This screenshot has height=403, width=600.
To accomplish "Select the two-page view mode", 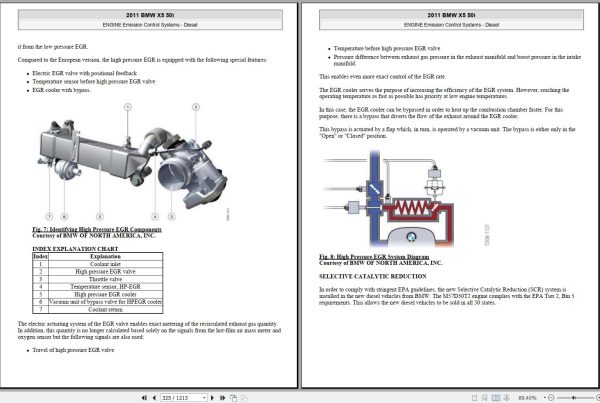I will pyautogui.click(x=496, y=398).
